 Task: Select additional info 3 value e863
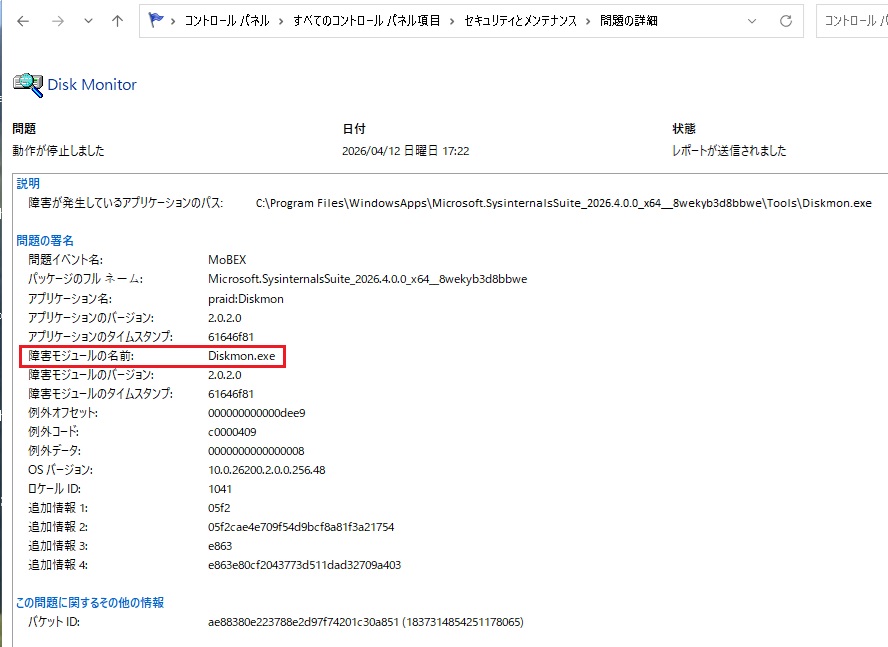click(x=220, y=546)
